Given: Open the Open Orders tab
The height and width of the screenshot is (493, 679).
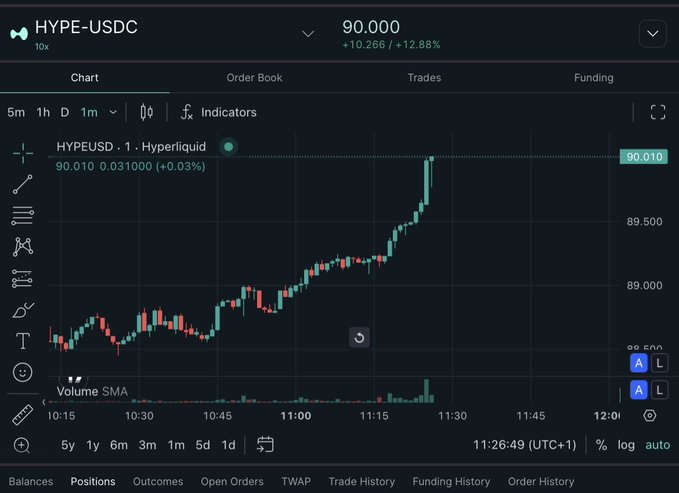Looking at the screenshot, I should (x=232, y=481).
